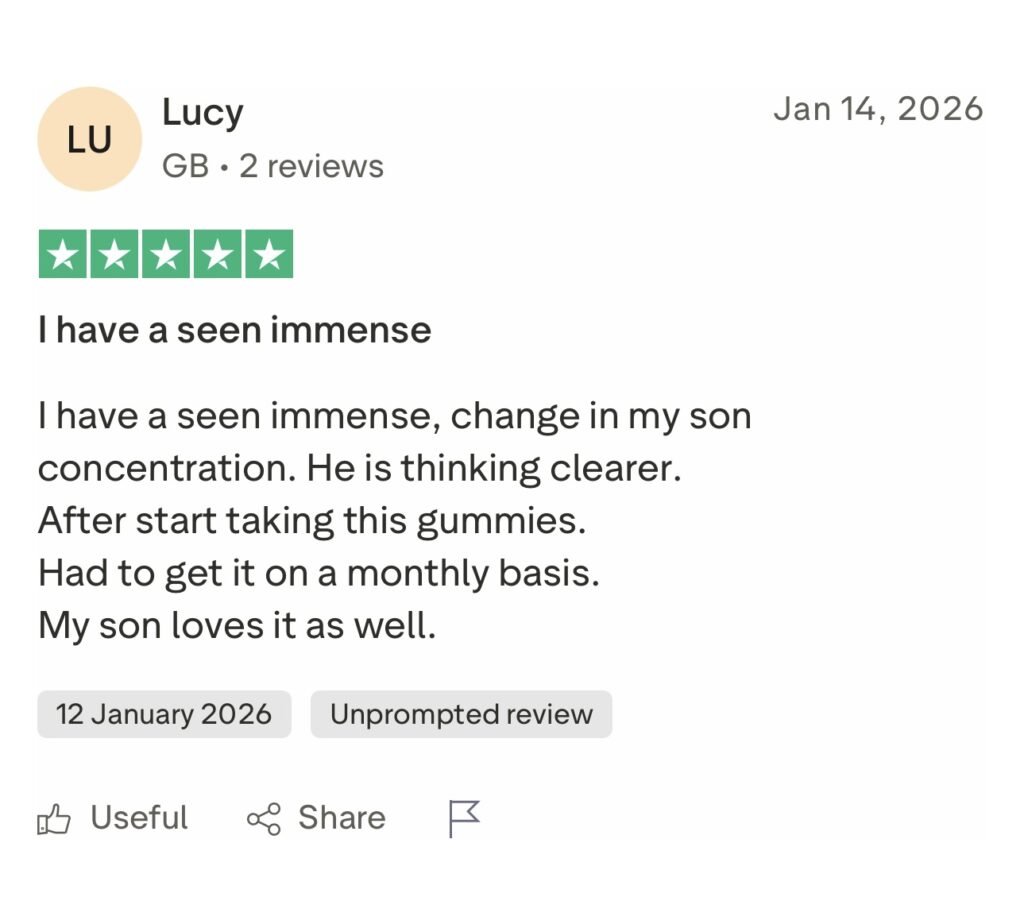Click the Jan 14, 2026 posted date
This screenshot has height=897, width=1024.
tap(878, 108)
